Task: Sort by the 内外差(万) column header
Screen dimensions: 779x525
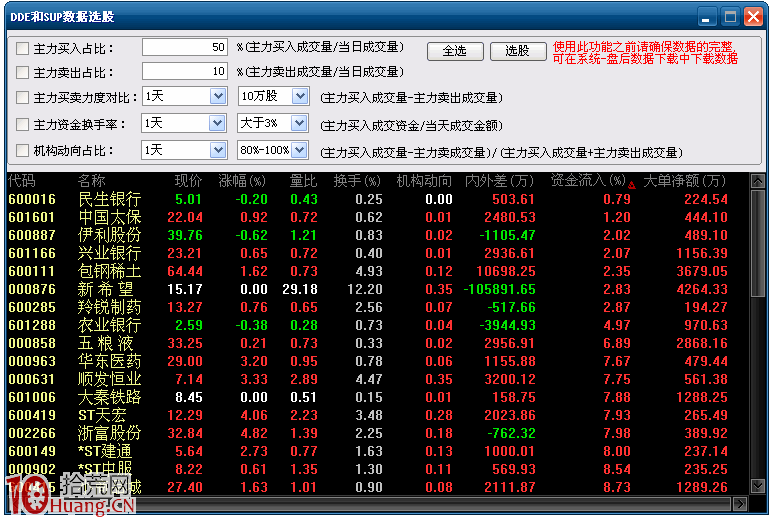Action: pyautogui.click(x=500, y=181)
